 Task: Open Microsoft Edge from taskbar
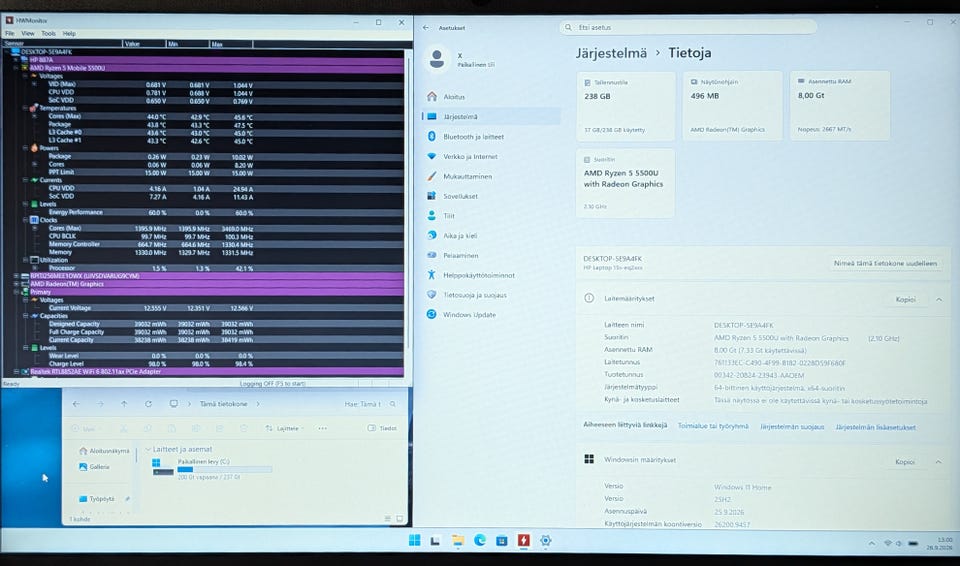point(480,540)
